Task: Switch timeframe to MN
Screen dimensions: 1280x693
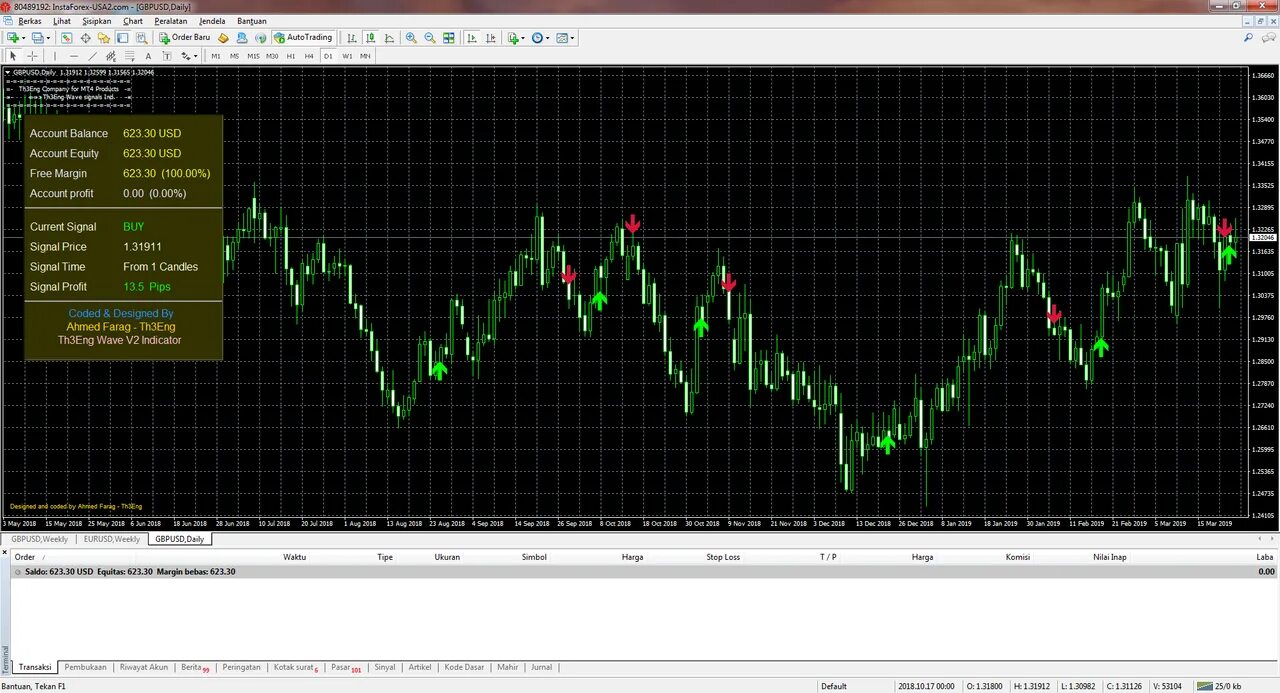Action: (365, 56)
